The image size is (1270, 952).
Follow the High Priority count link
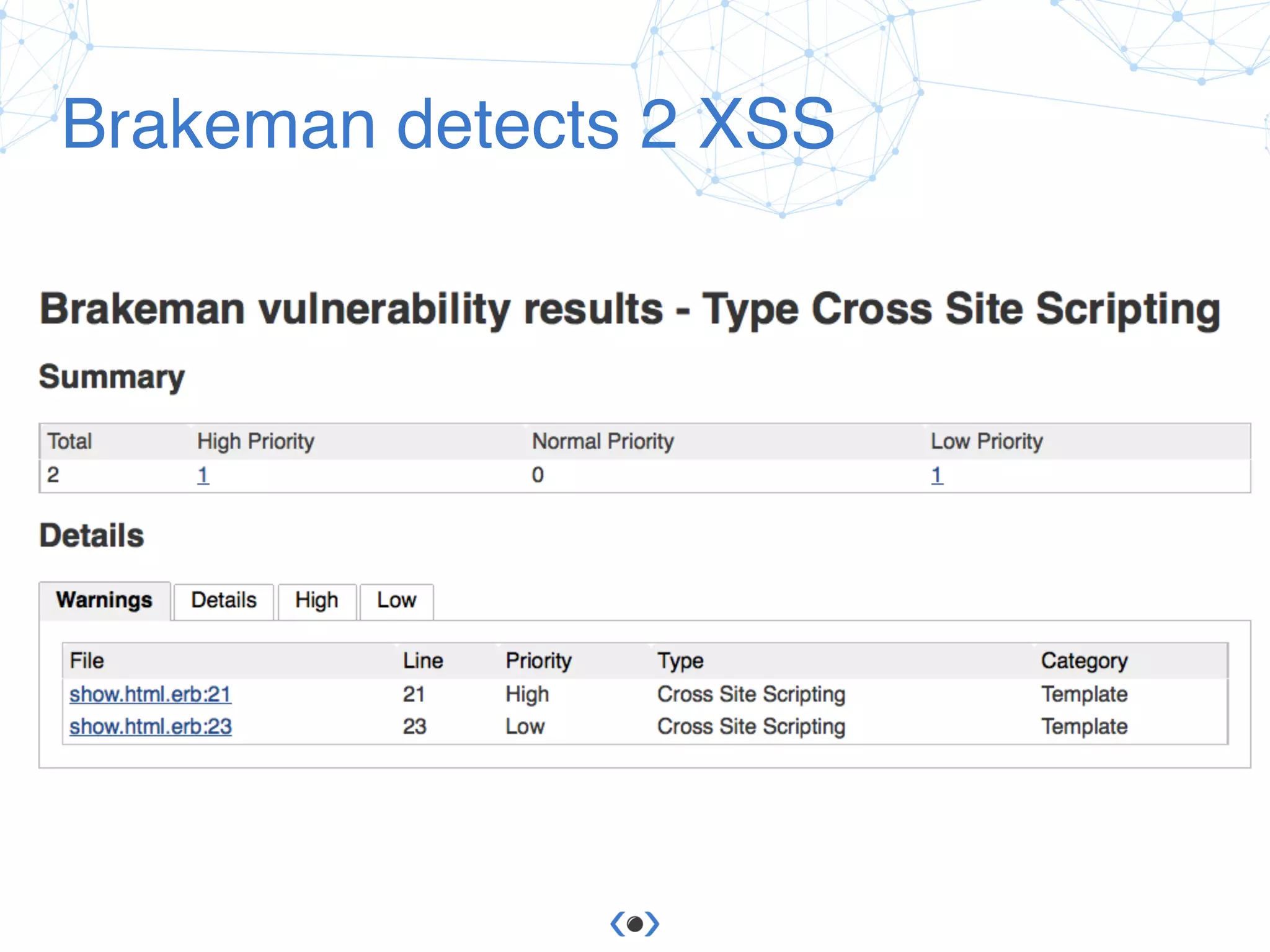203,475
